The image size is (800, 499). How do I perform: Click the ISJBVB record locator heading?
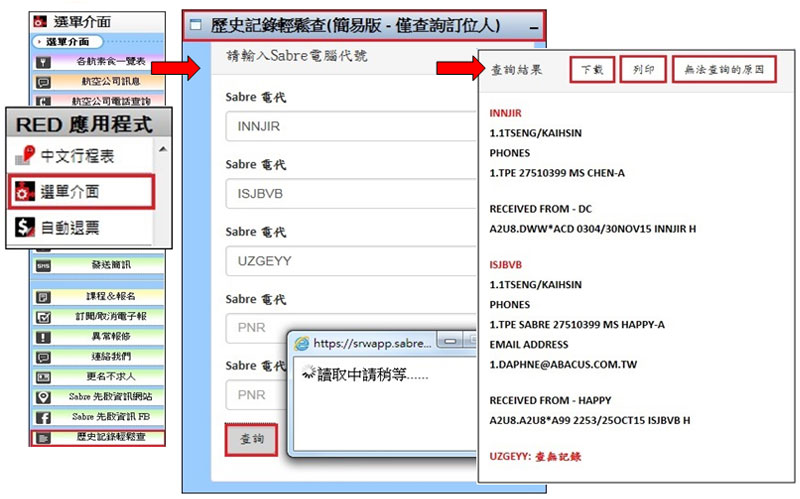506,265
